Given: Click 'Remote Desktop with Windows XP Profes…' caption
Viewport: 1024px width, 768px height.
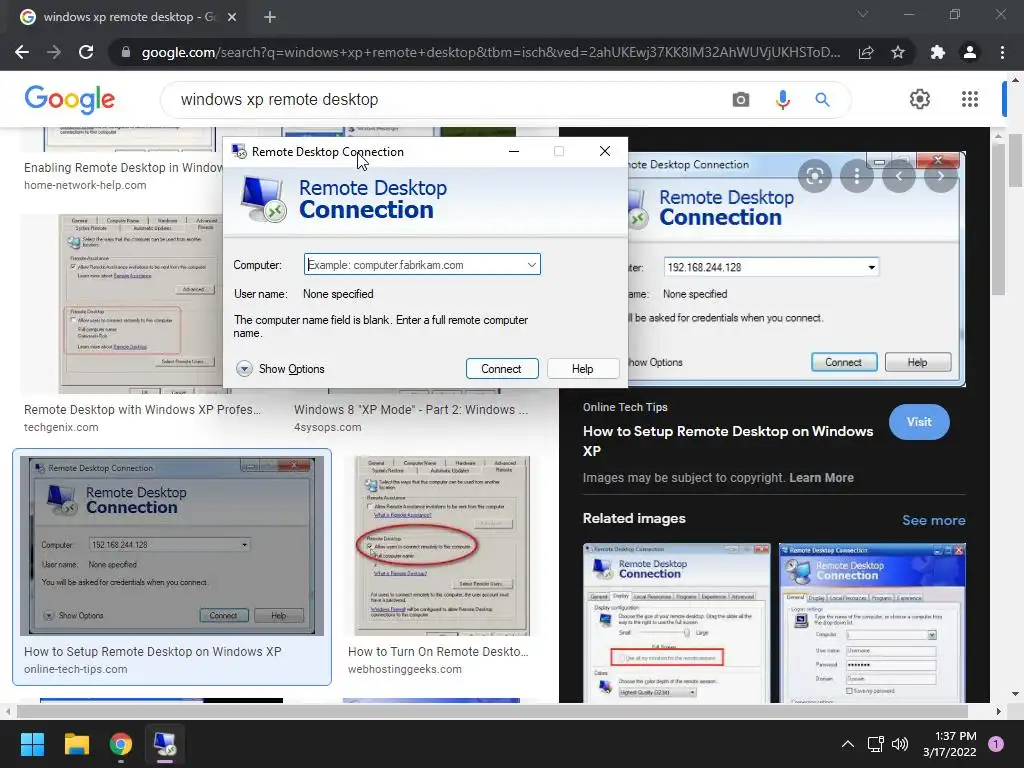Looking at the screenshot, I should pyautogui.click(x=142, y=409).
